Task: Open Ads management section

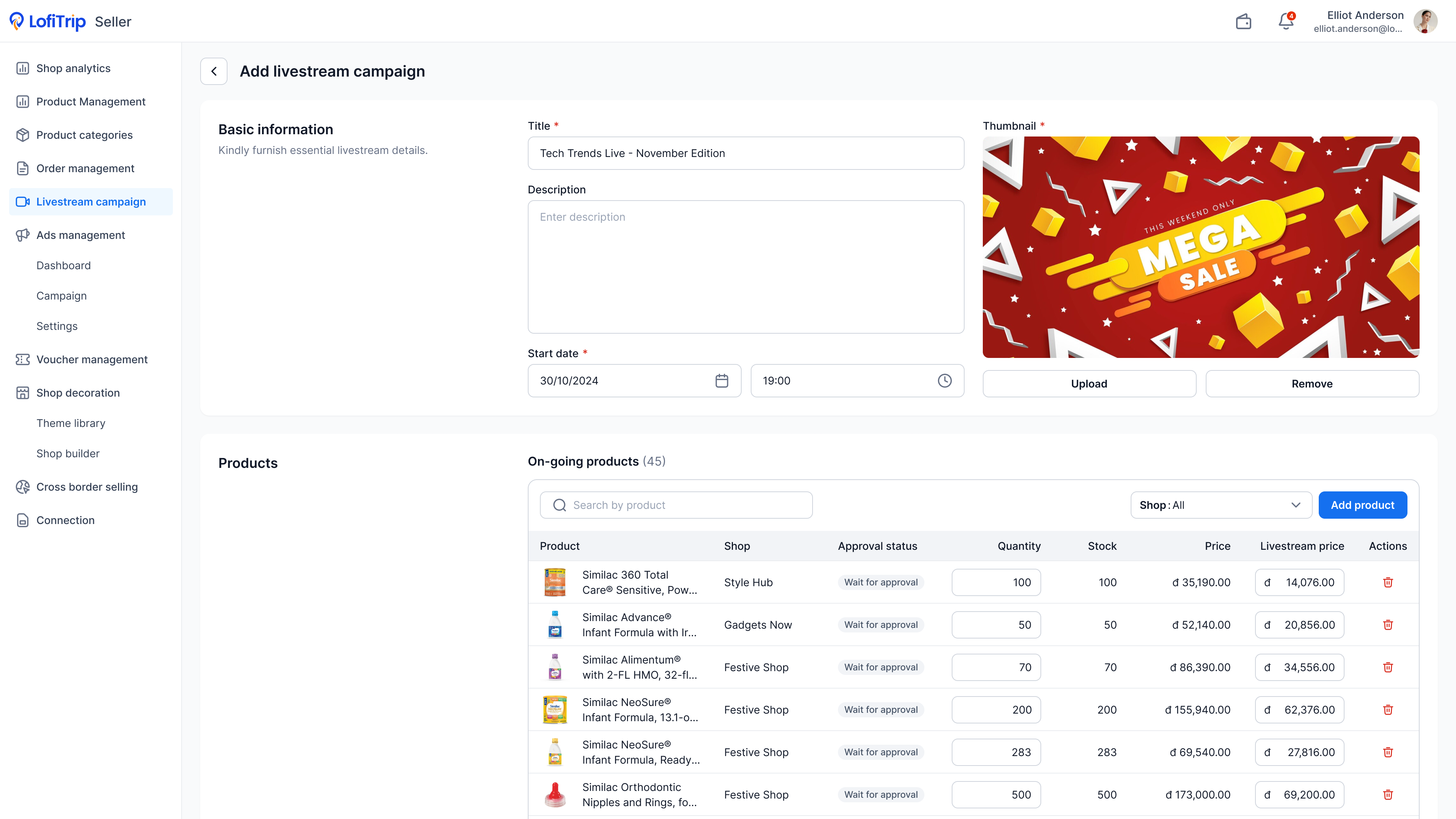Action: pos(91,235)
